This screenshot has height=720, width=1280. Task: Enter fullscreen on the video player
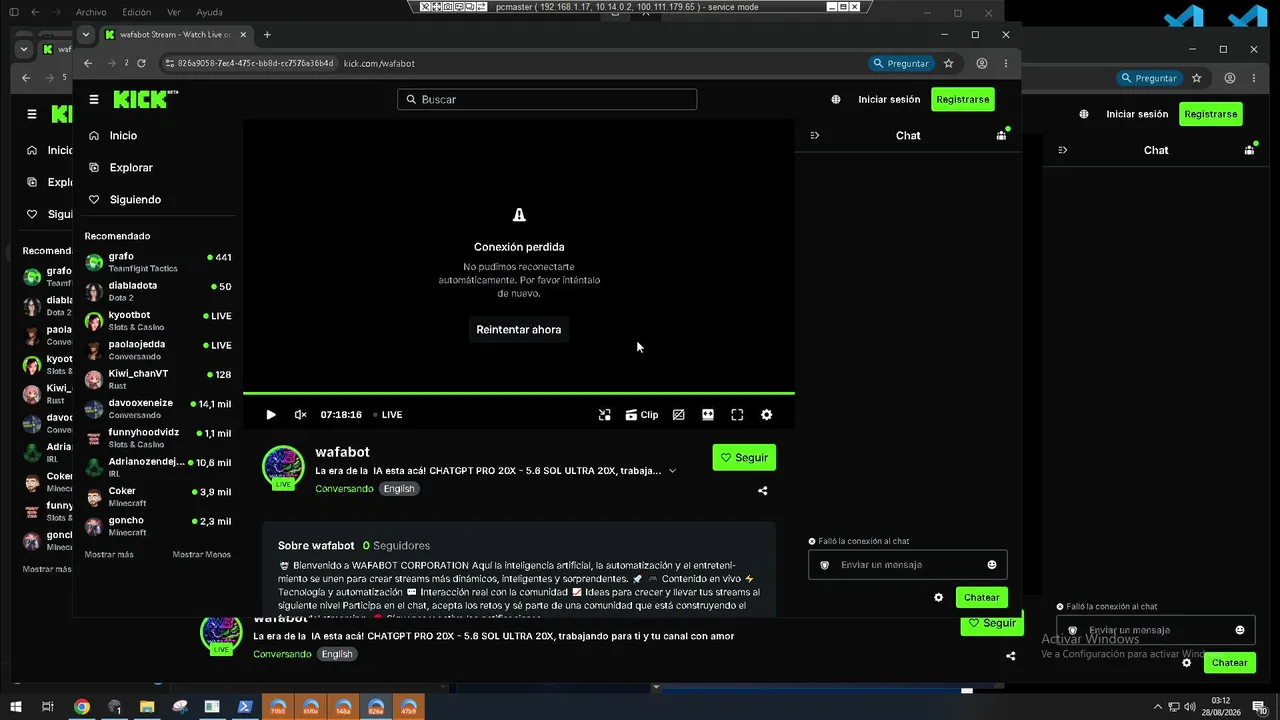737,415
